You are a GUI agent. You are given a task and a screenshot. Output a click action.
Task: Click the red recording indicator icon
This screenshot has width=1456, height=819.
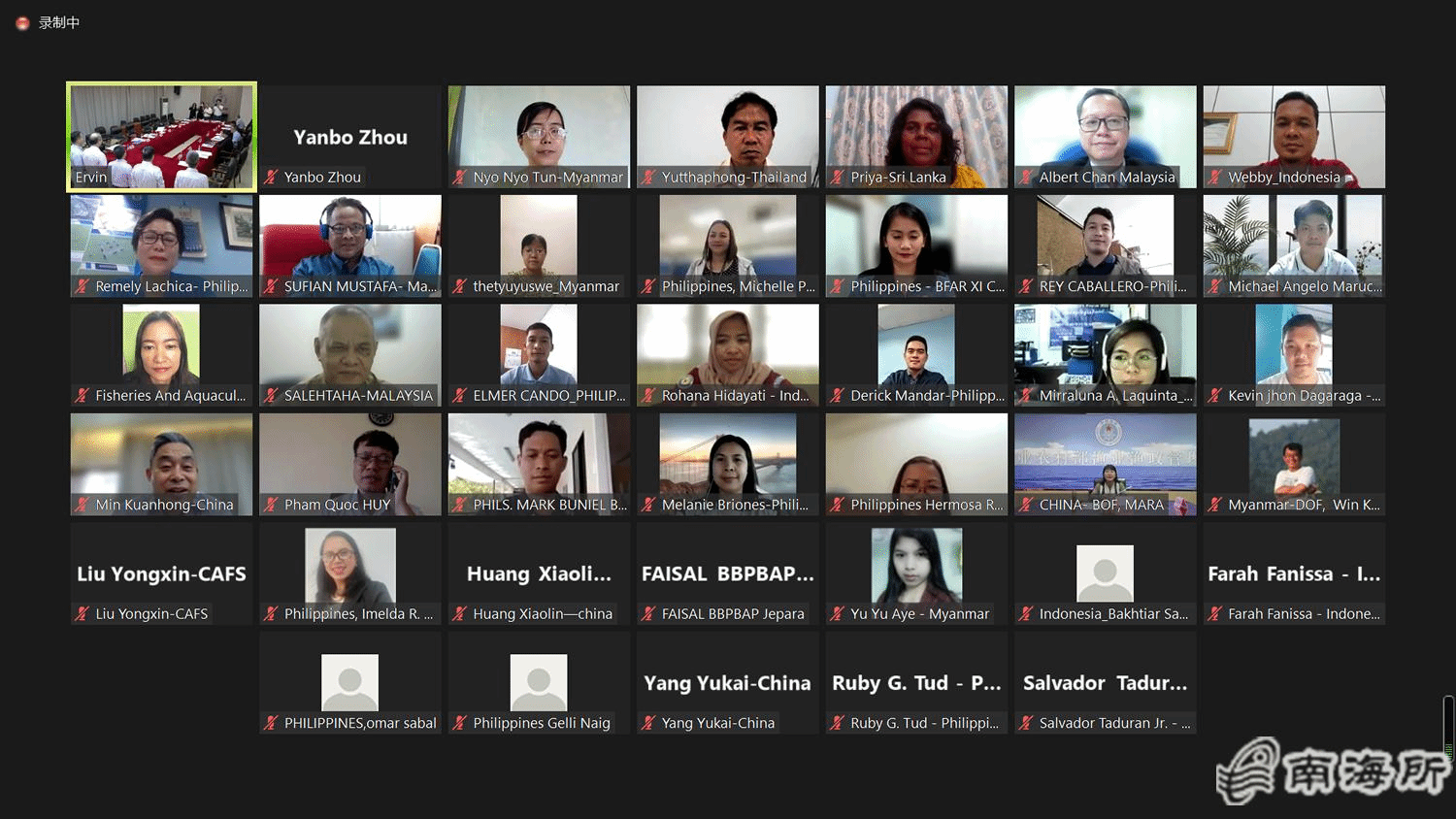(22, 23)
